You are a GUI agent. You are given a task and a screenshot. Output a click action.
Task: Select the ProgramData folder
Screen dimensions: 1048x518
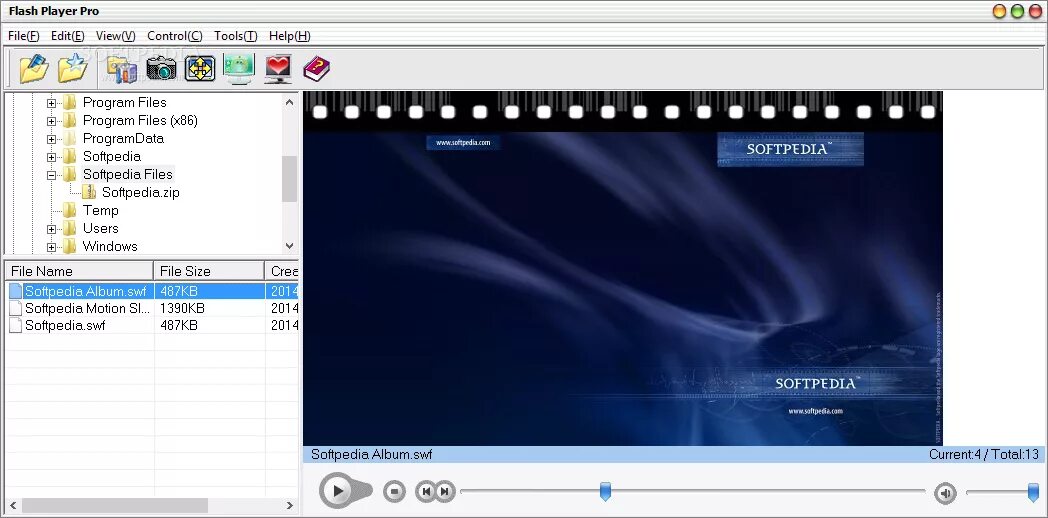123,138
